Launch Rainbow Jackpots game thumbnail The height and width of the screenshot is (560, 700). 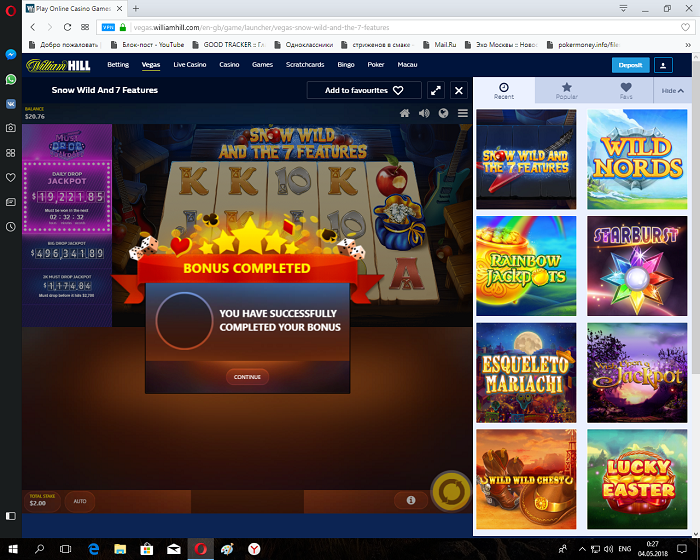(x=526, y=266)
